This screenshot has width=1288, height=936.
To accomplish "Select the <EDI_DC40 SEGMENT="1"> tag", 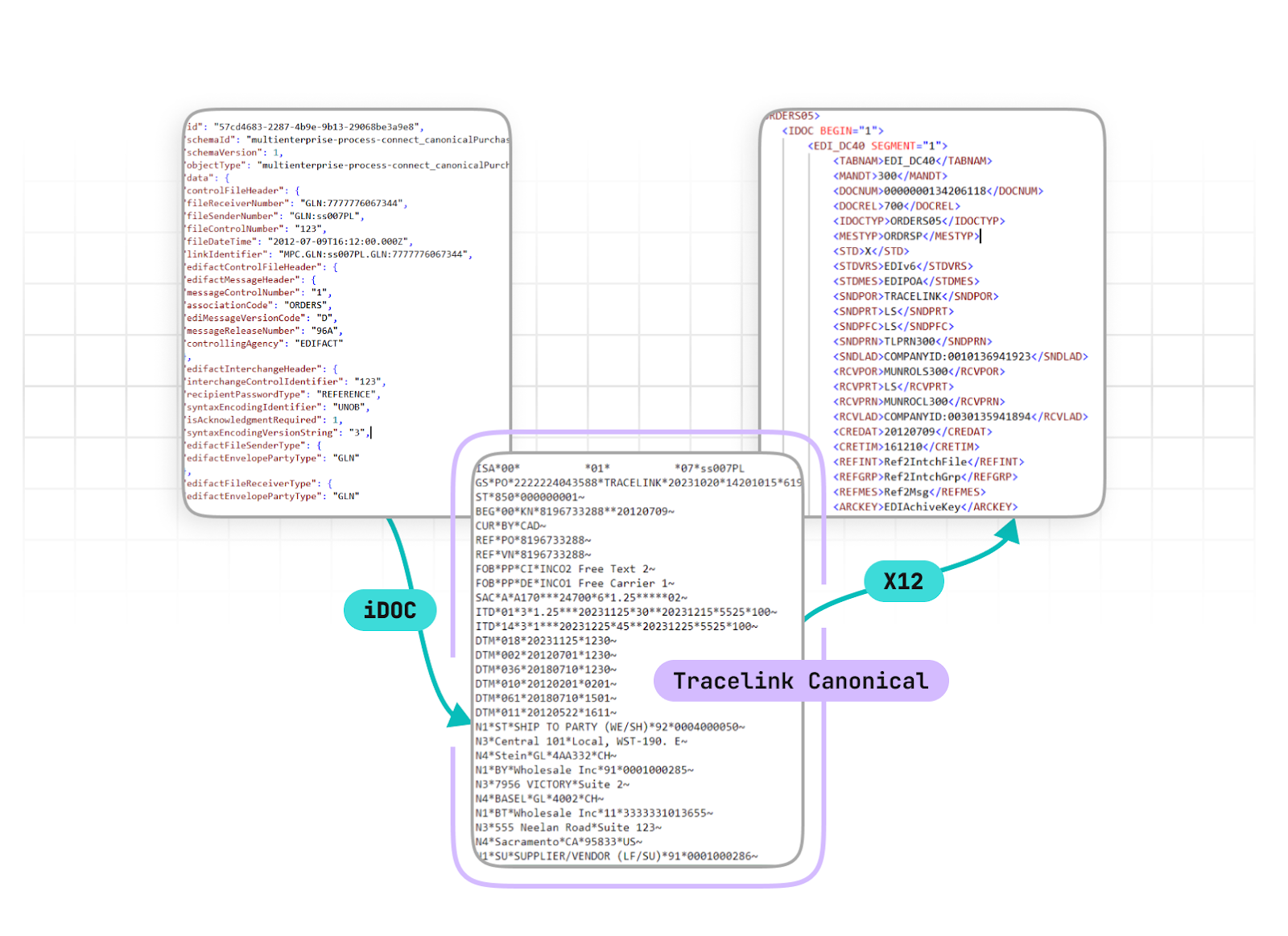I will pos(877,146).
